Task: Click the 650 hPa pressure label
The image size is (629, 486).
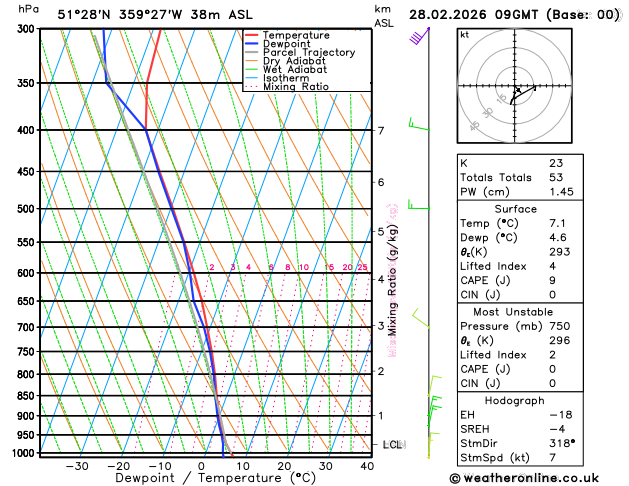Action: pyautogui.click(x=28, y=301)
